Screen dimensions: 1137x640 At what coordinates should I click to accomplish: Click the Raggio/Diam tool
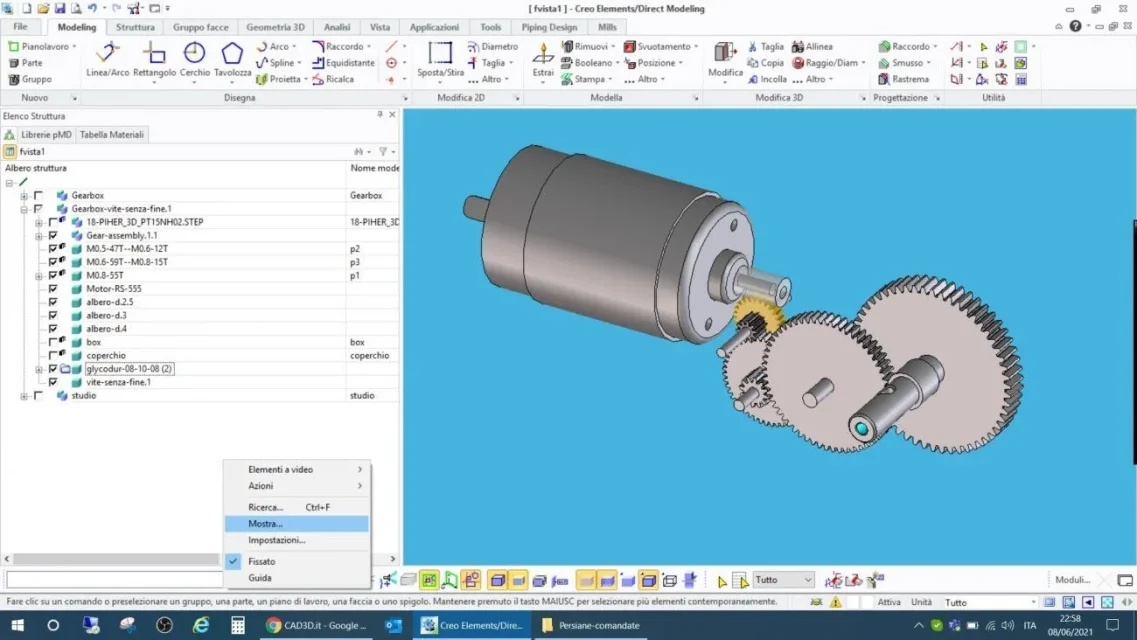click(826, 63)
